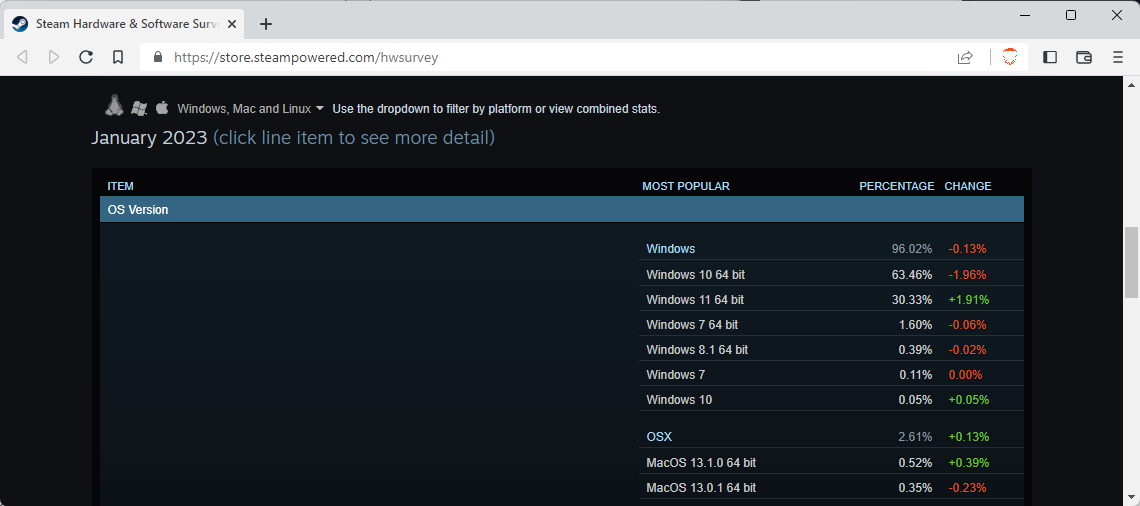Open the Brave wallet icon

1084,57
